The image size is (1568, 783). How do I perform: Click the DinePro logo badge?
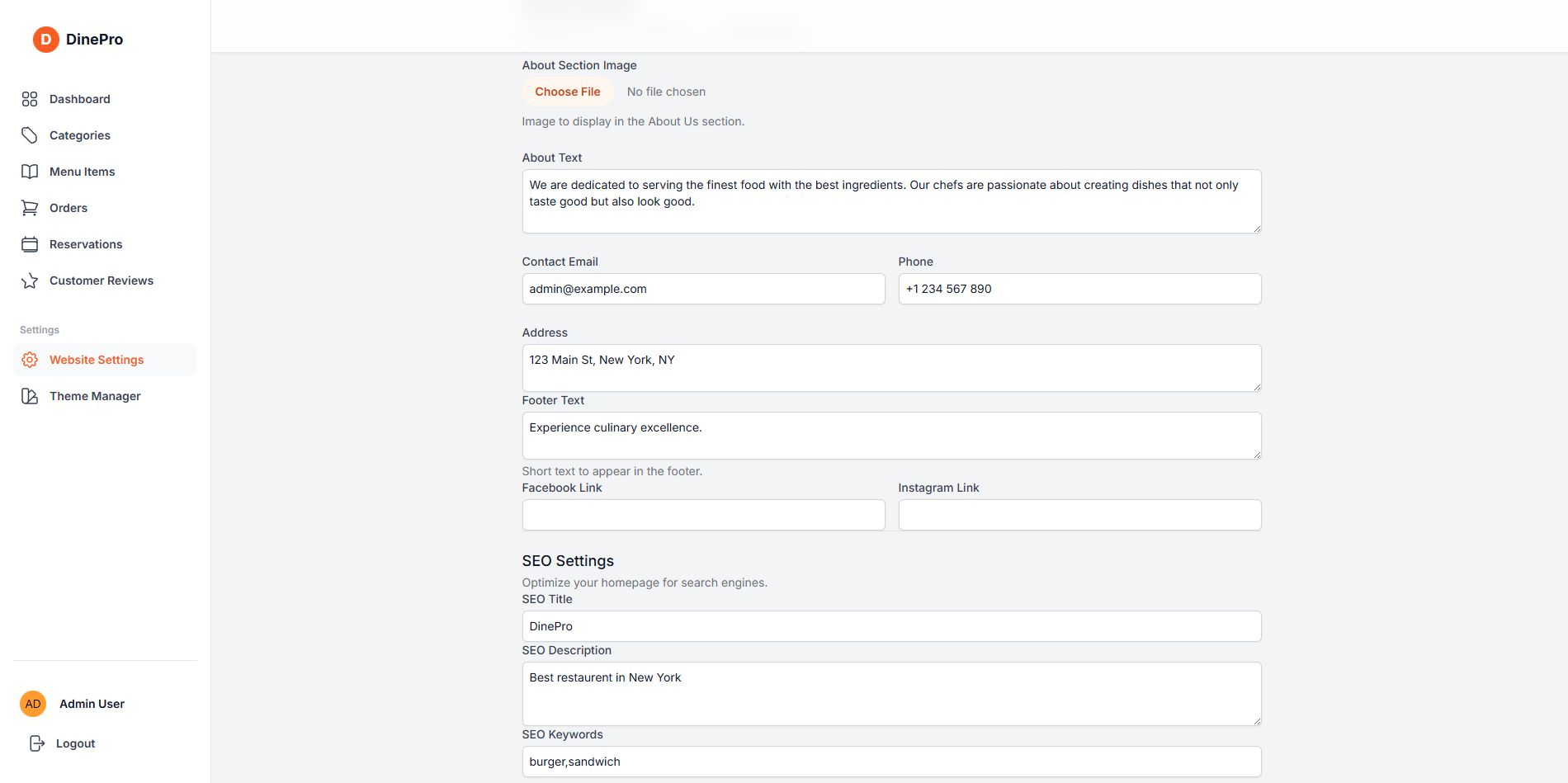pyautogui.click(x=45, y=39)
